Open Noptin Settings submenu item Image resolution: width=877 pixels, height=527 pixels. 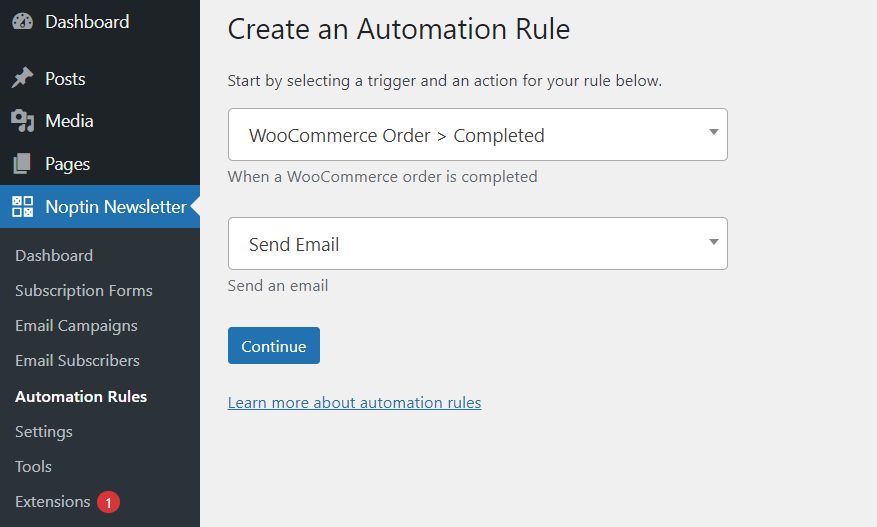[44, 432]
